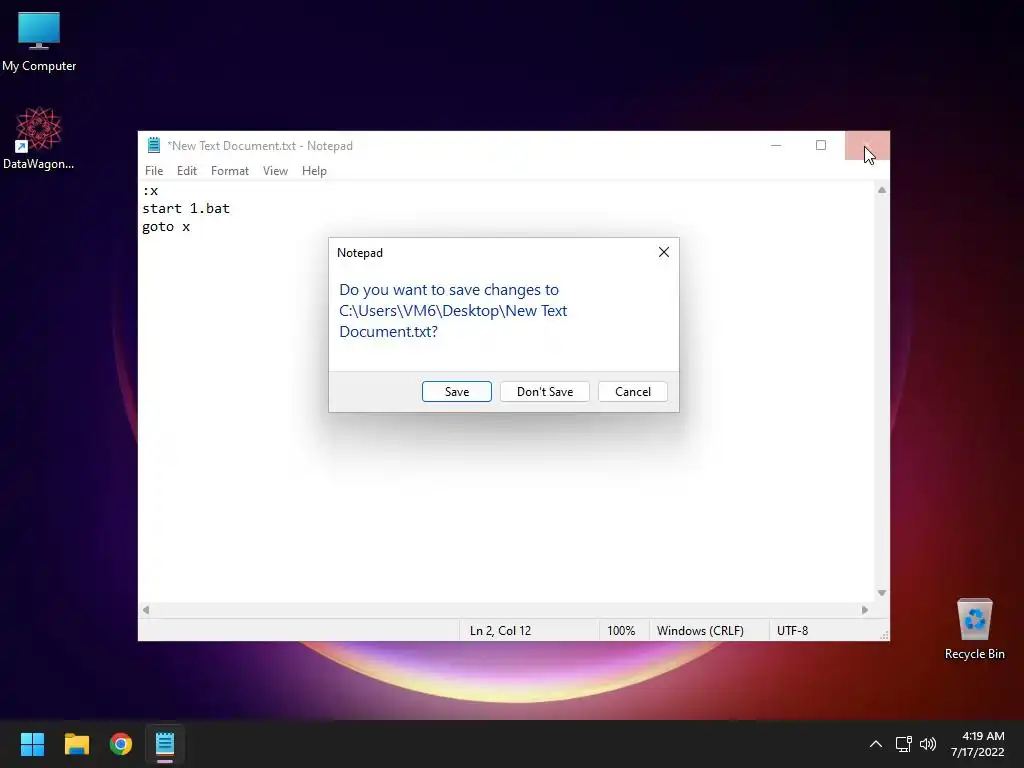
Task: Choose Don't Save in the dialog
Action: point(545,391)
